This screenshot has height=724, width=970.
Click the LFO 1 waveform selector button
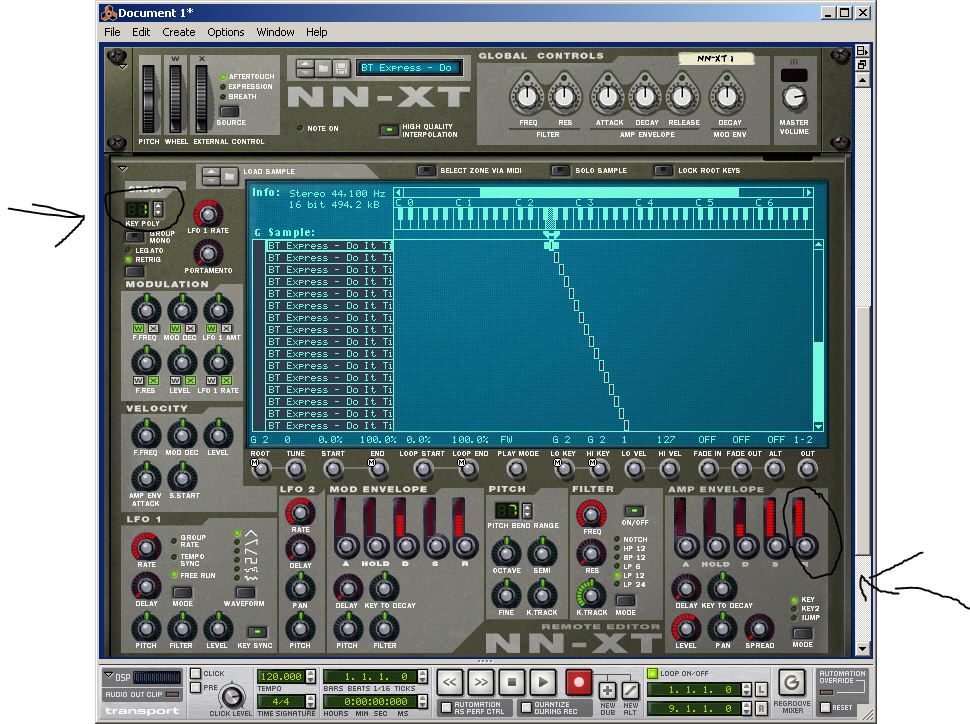(x=246, y=592)
